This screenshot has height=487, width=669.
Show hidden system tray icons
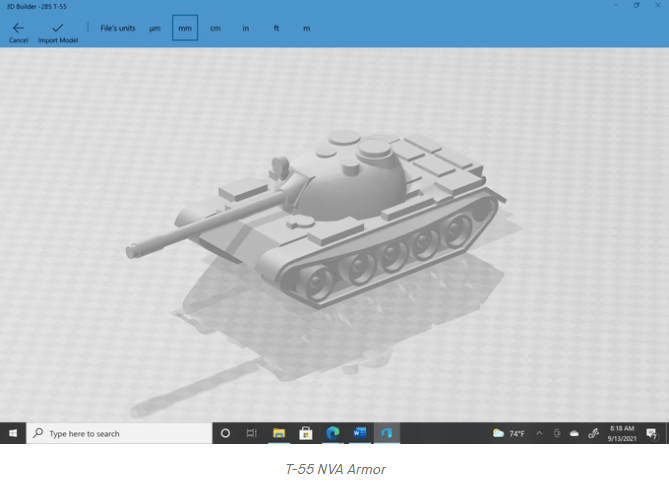[x=540, y=433]
